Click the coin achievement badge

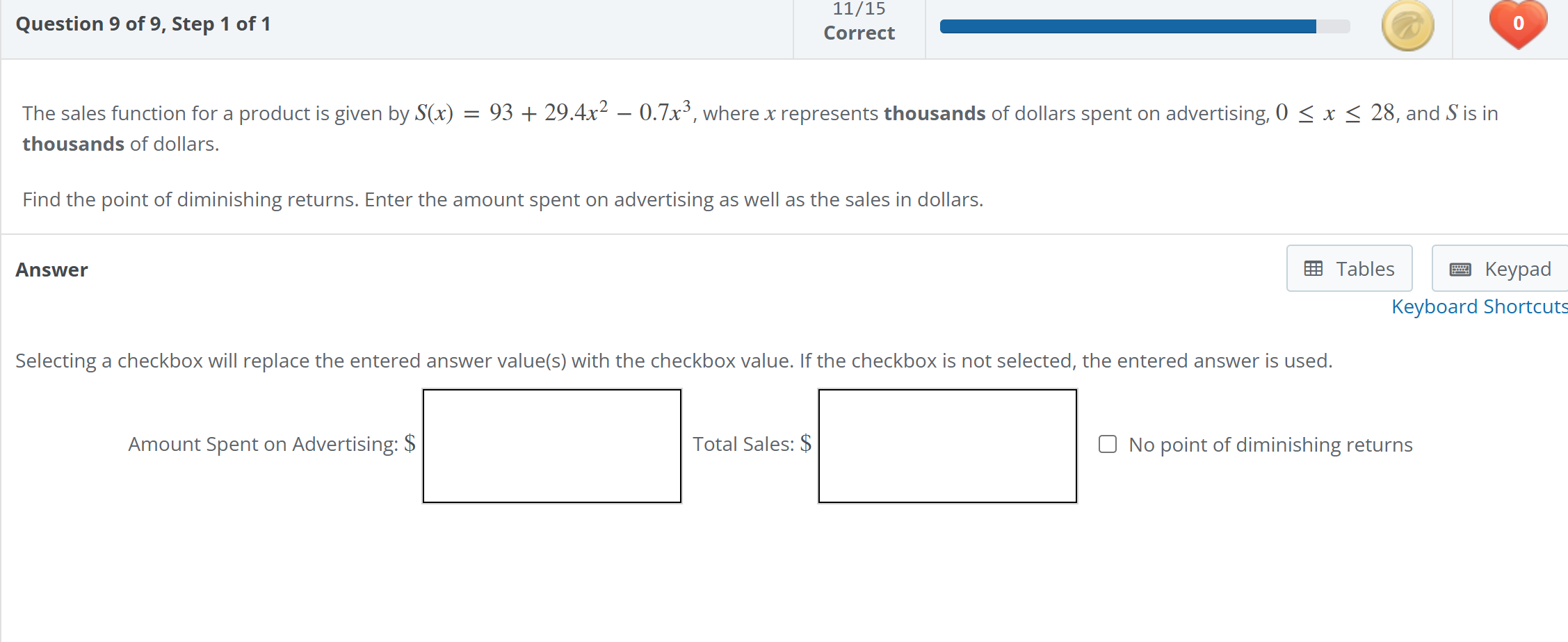1407,26
